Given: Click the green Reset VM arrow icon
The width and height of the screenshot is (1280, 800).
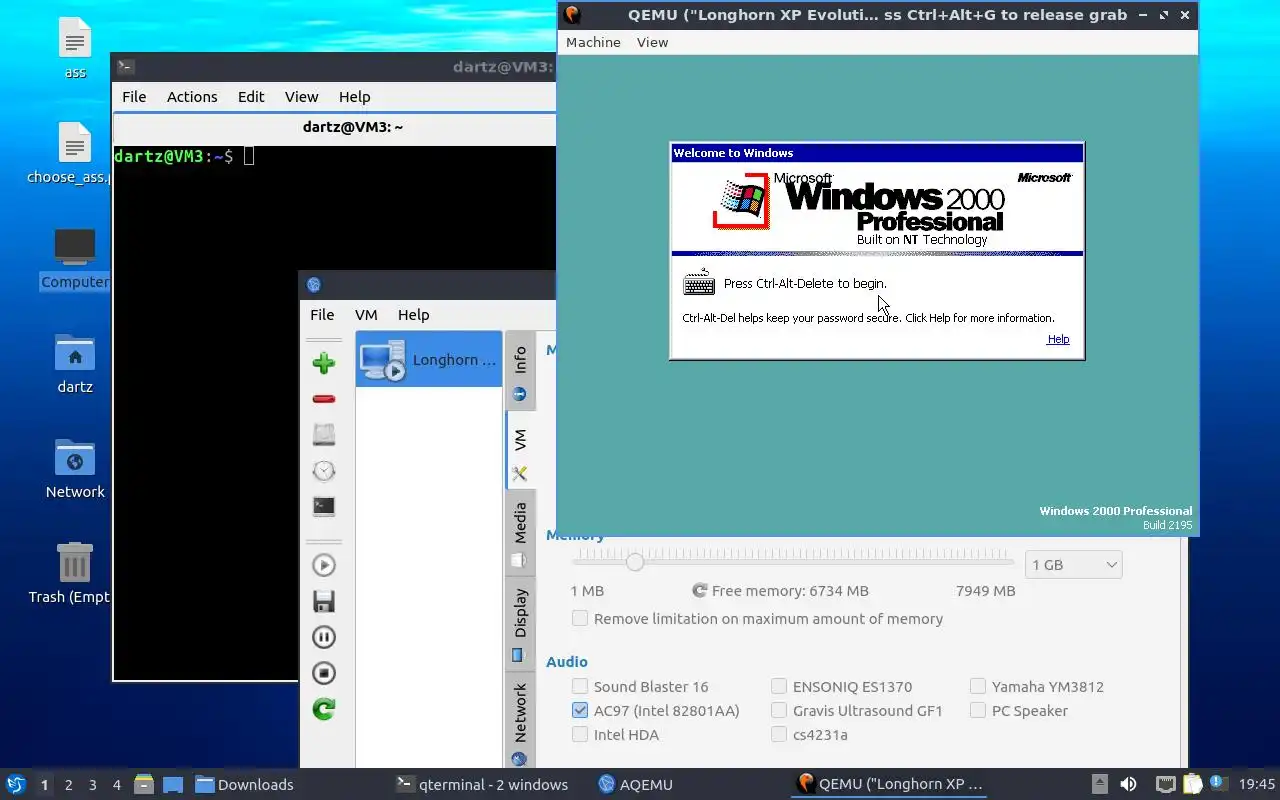Looking at the screenshot, I should [x=323, y=709].
